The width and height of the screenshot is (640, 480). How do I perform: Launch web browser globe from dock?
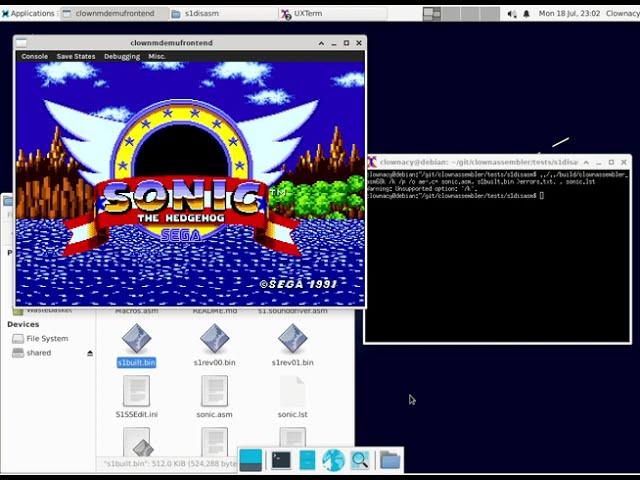[333, 460]
